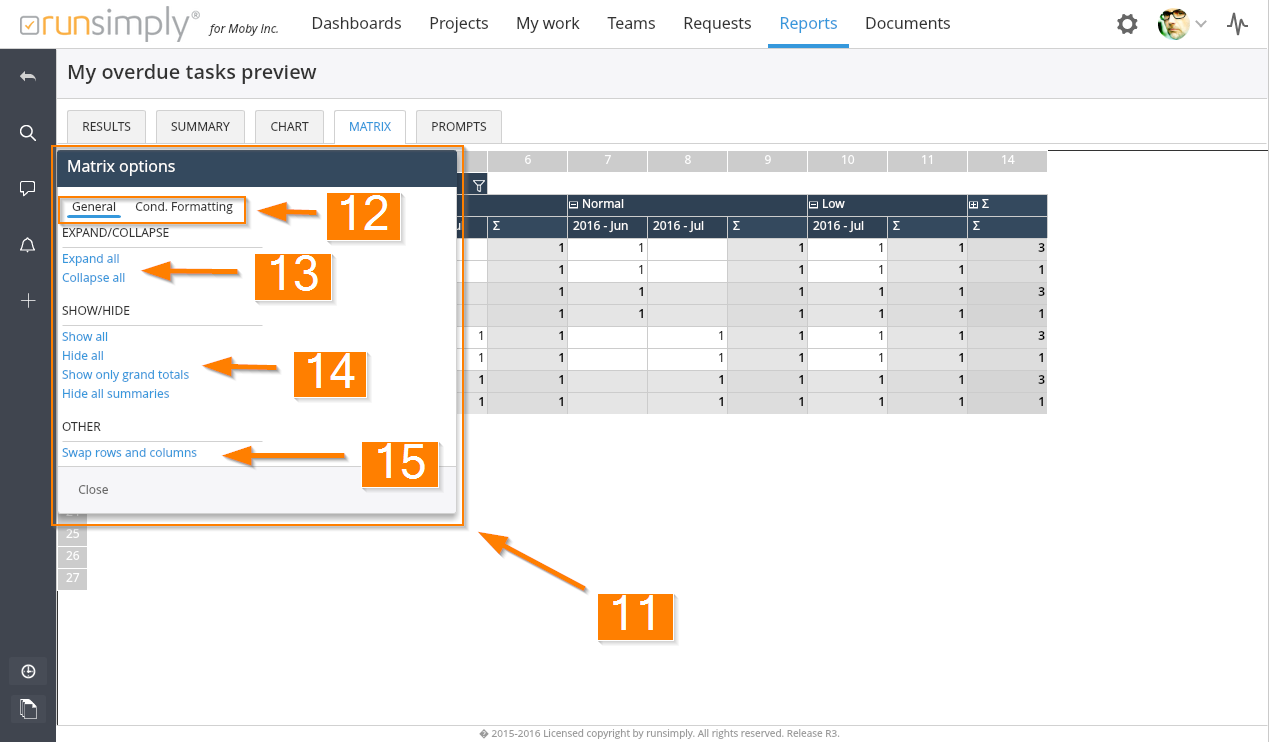Viewport: 1269px width, 742px height.
Task: Open the settings gear icon
Action: coord(1127,24)
